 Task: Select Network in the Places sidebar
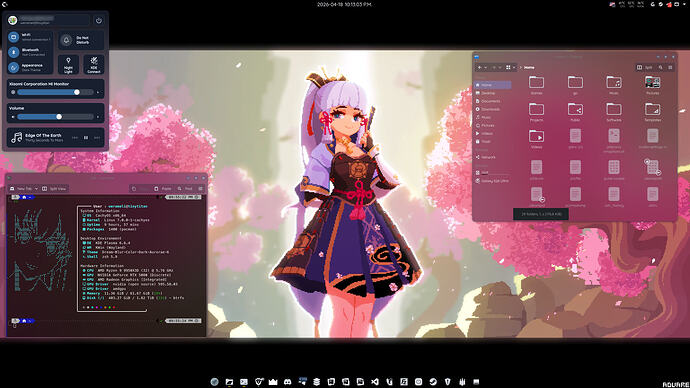click(x=493, y=157)
